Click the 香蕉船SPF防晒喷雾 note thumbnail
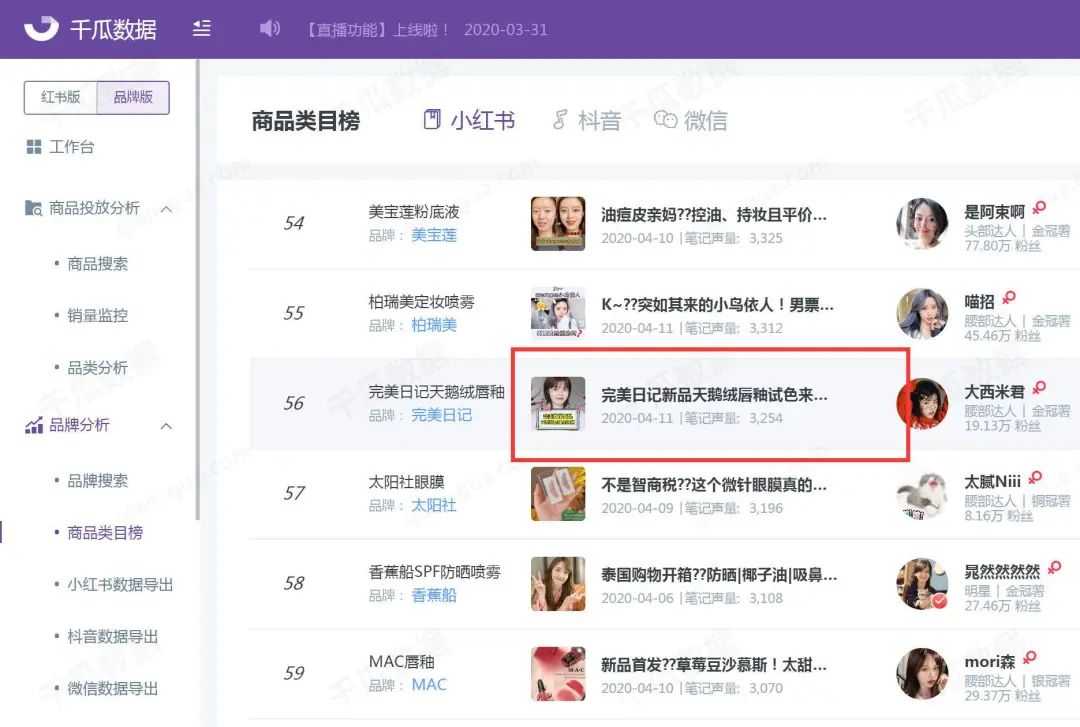This screenshot has height=727, width=1080. point(558,584)
